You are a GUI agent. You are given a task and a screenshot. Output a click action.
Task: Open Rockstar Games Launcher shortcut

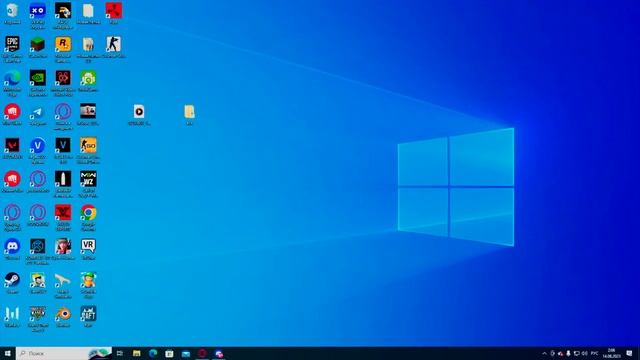[63, 44]
